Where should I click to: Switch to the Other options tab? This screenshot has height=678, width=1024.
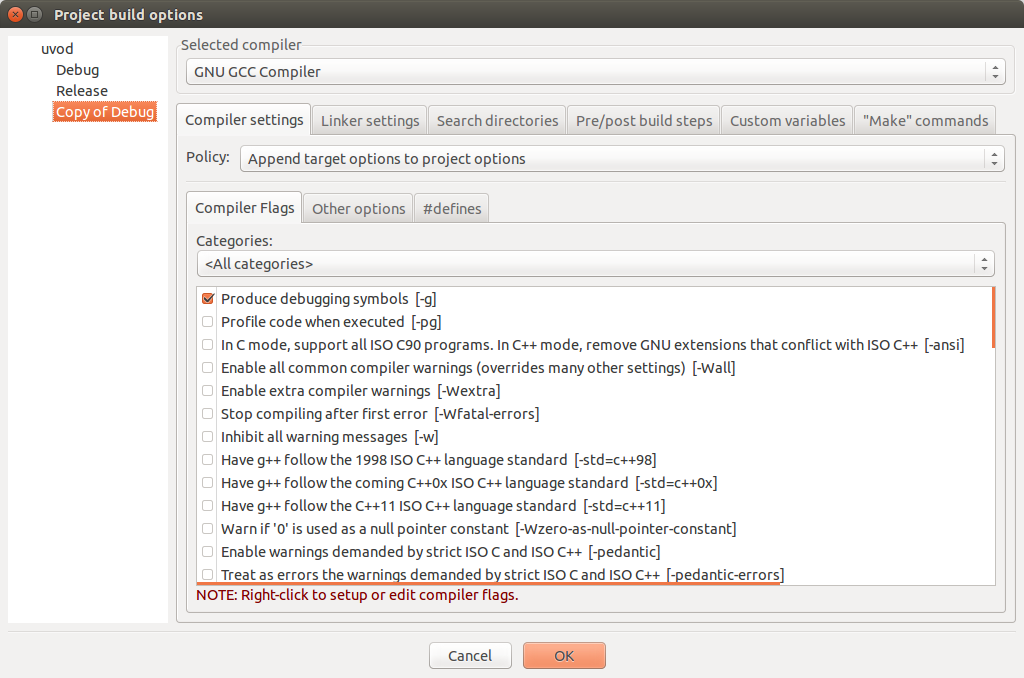(x=358, y=208)
